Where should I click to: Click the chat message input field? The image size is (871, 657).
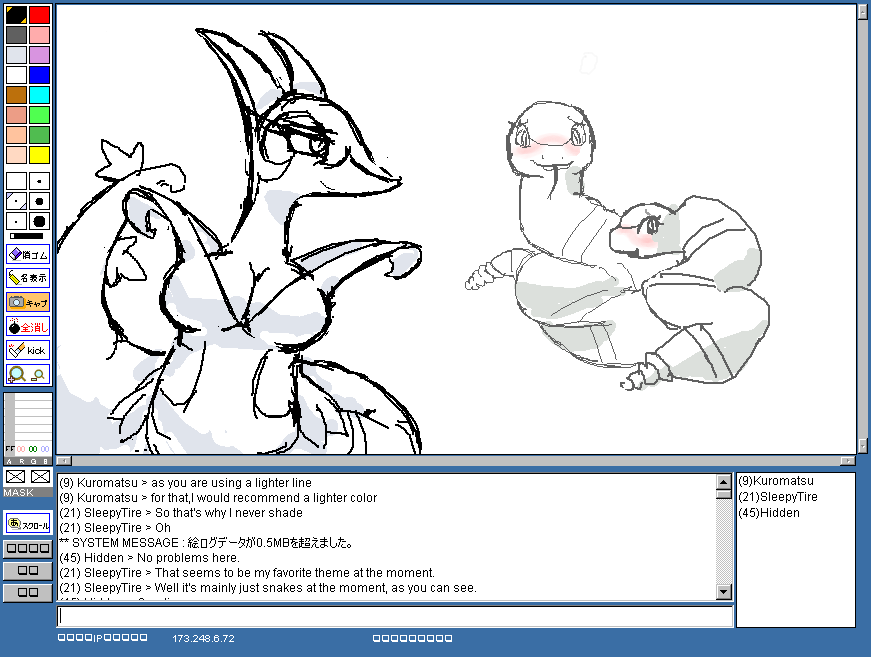(395, 616)
